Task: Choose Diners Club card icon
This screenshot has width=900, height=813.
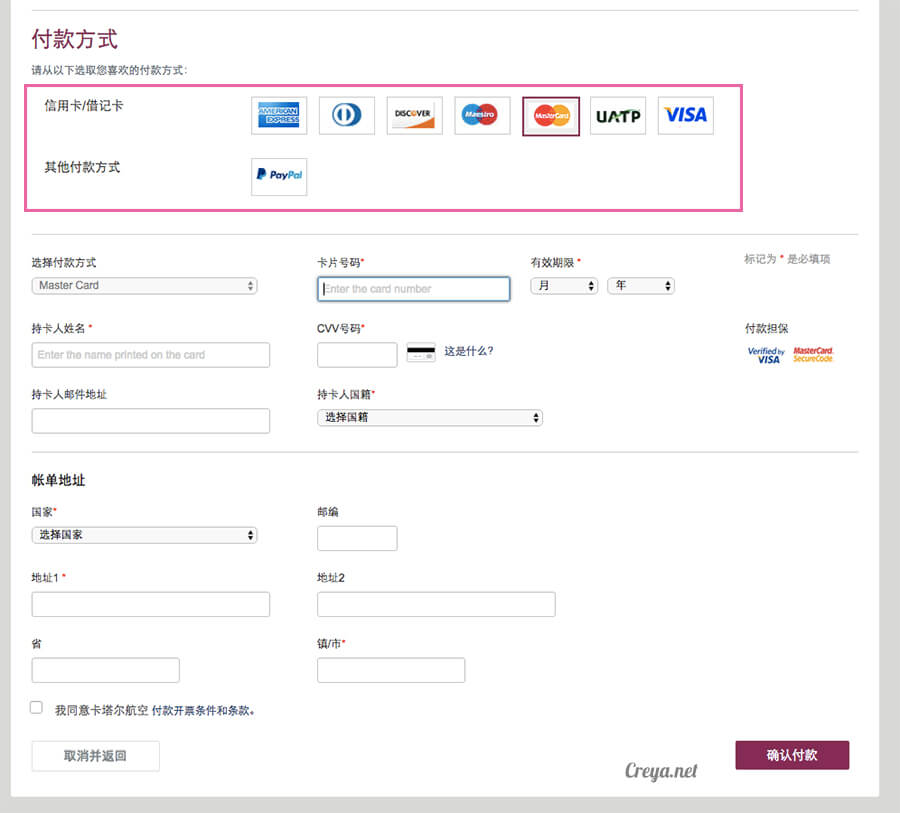Action: 347,115
